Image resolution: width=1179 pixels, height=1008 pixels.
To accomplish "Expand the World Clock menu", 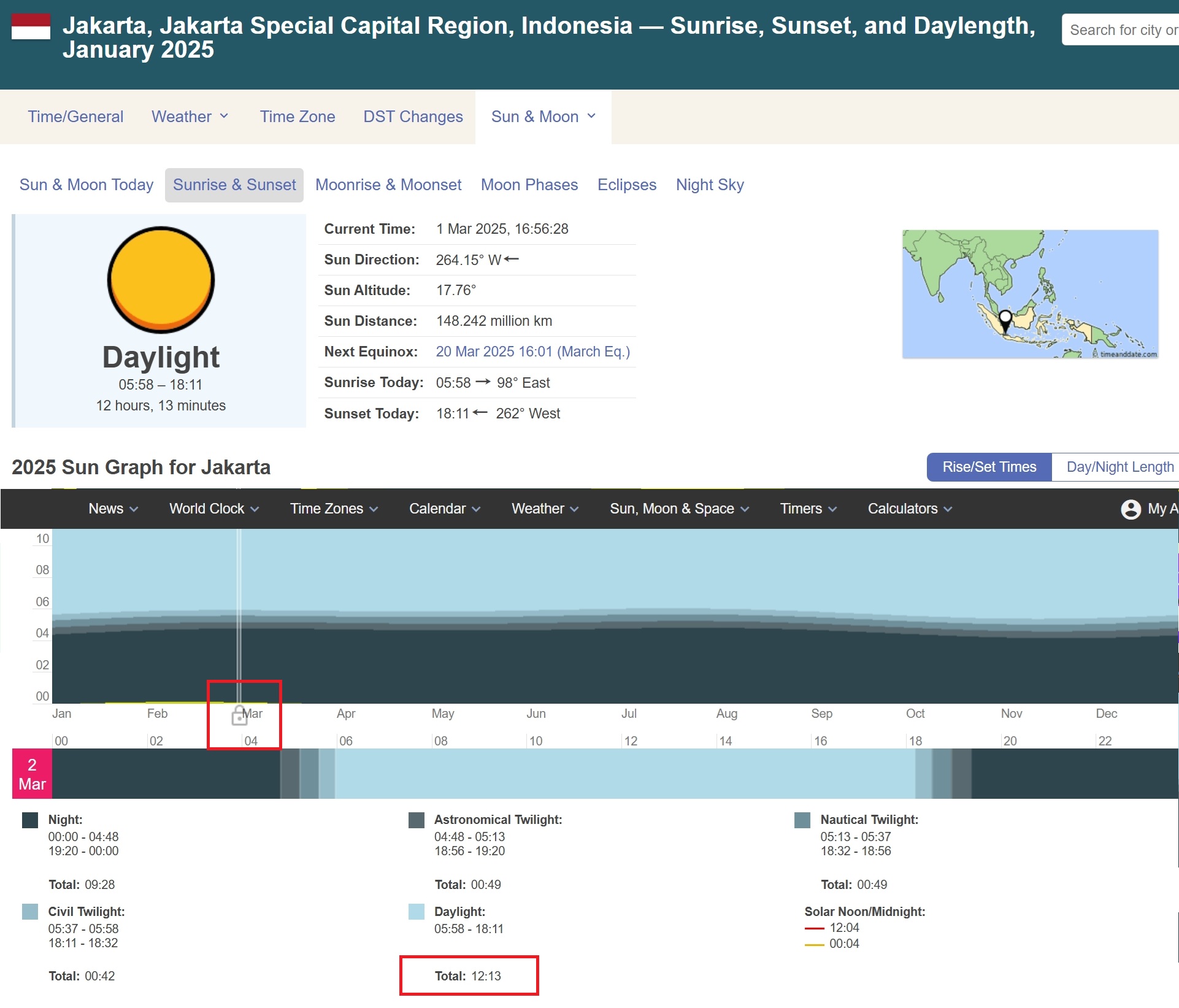I will pyautogui.click(x=214, y=509).
